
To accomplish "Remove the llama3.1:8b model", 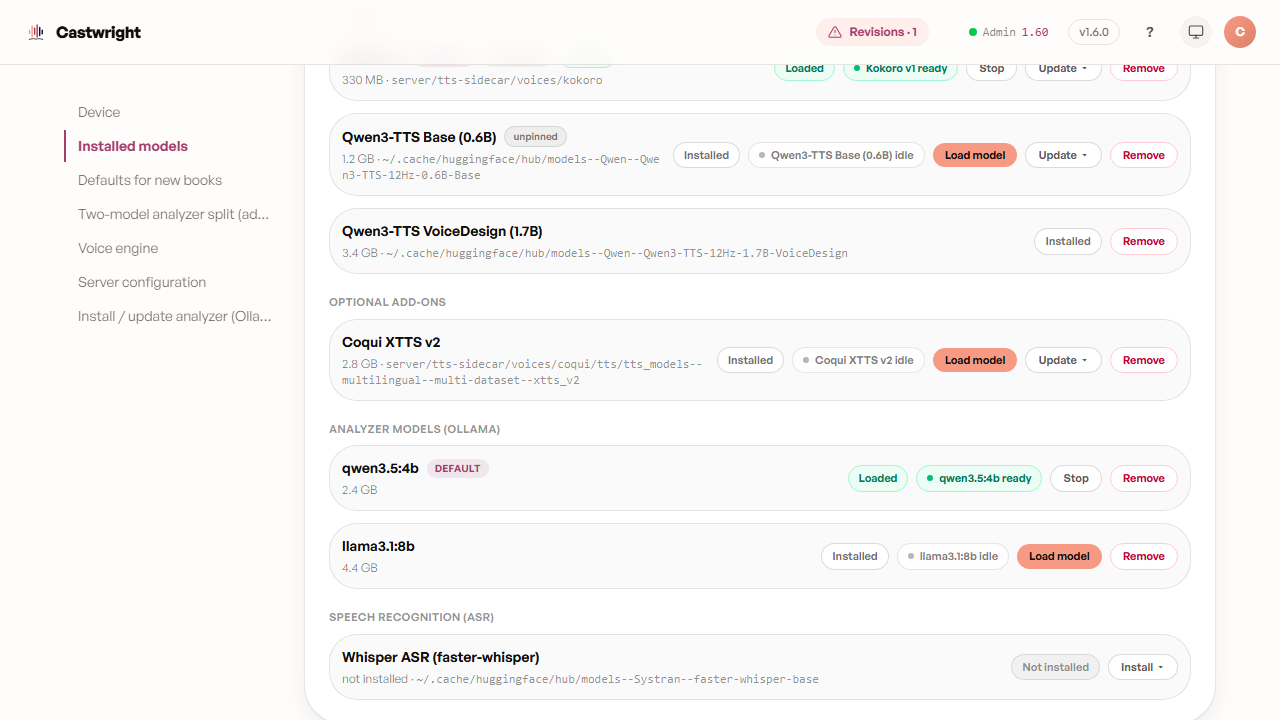I will [x=1144, y=556].
